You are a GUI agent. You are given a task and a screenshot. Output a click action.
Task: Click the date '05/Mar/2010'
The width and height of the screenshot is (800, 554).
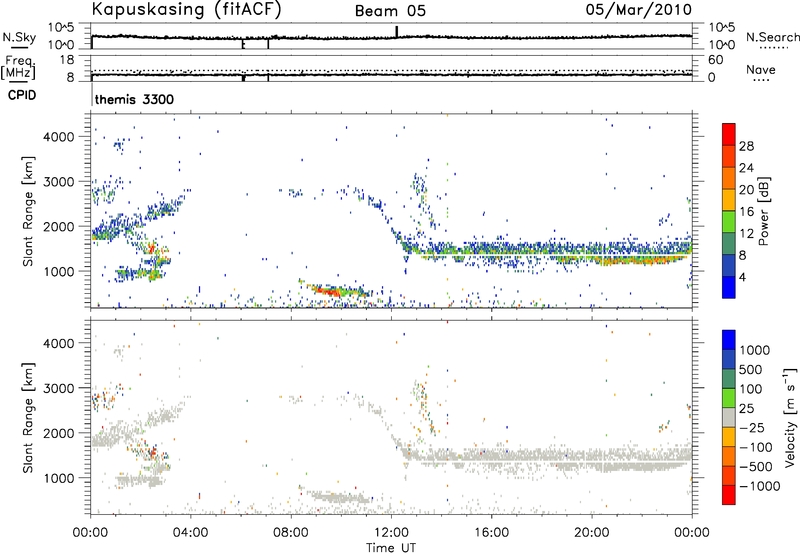[x=639, y=10]
